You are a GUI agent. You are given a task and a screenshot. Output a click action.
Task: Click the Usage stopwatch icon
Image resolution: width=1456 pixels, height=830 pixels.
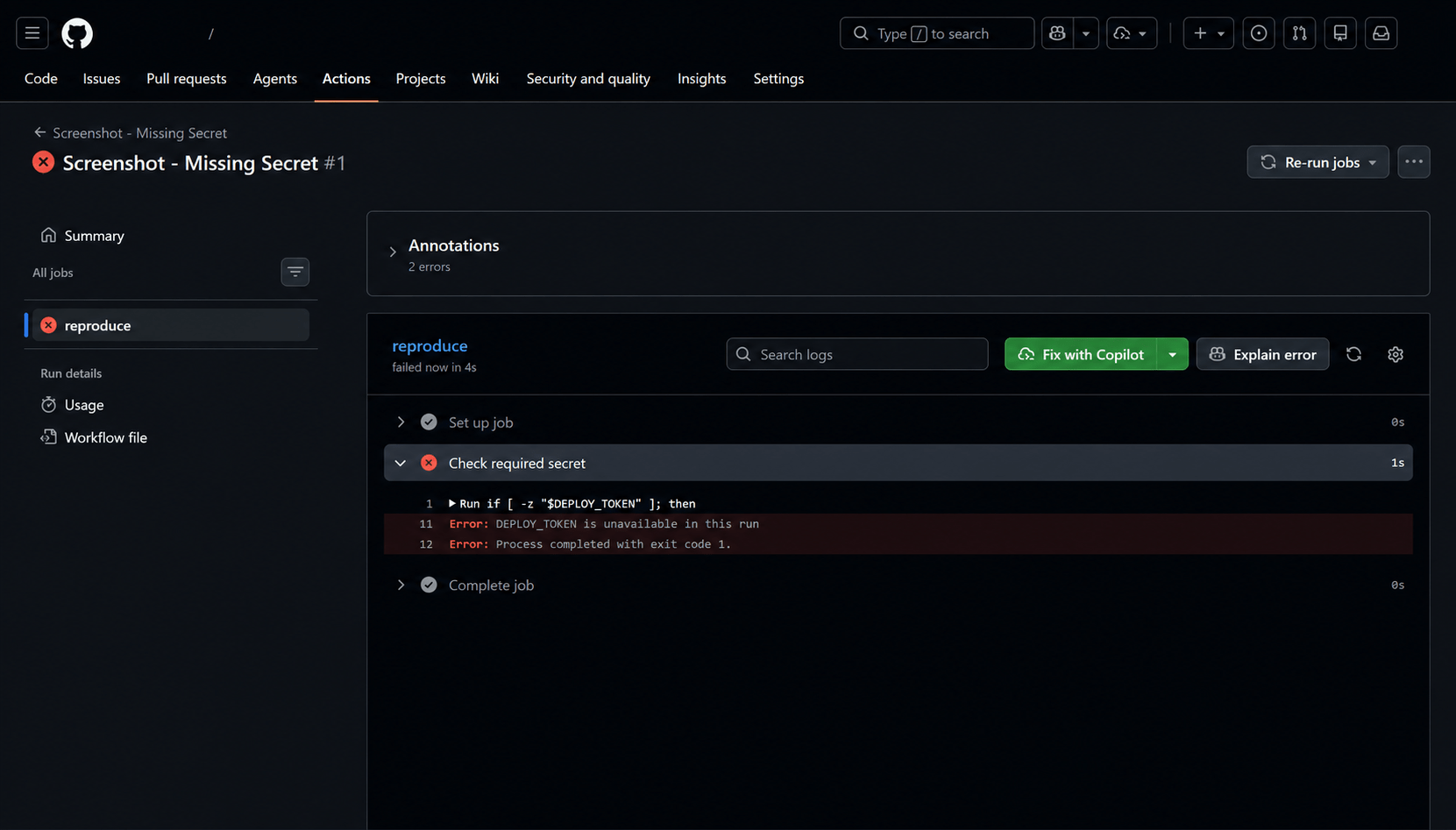point(49,405)
